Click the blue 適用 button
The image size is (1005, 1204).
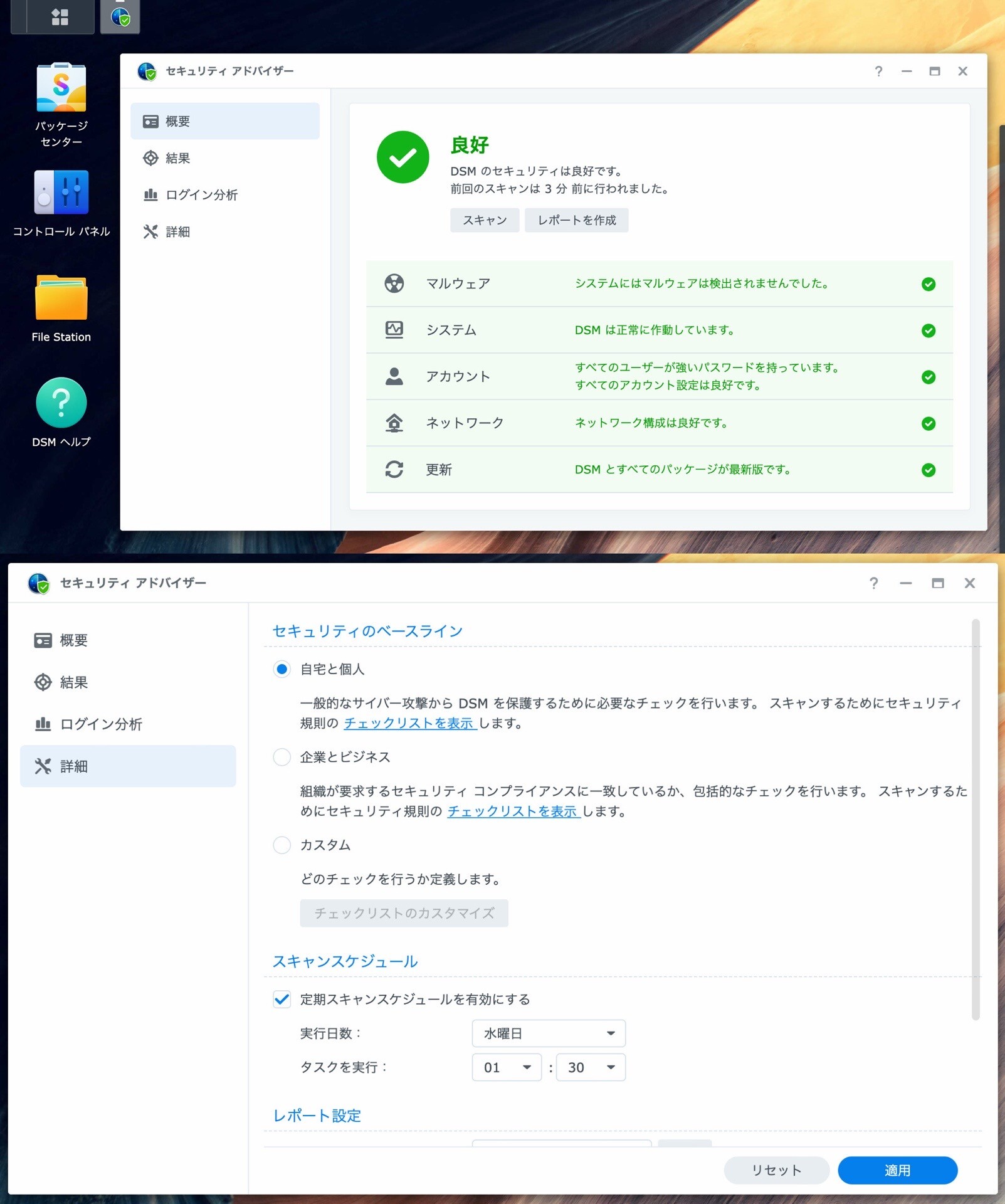coord(897,1170)
